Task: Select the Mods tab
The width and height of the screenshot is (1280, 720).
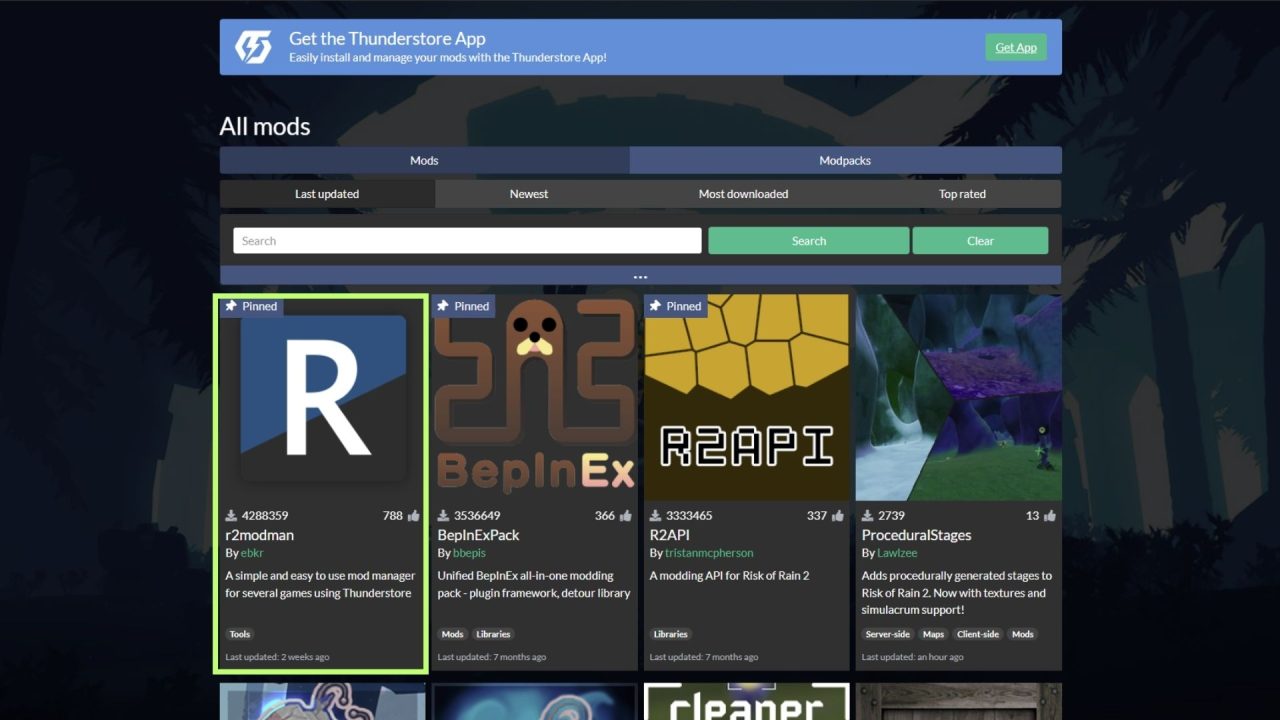Action: point(424,160)
